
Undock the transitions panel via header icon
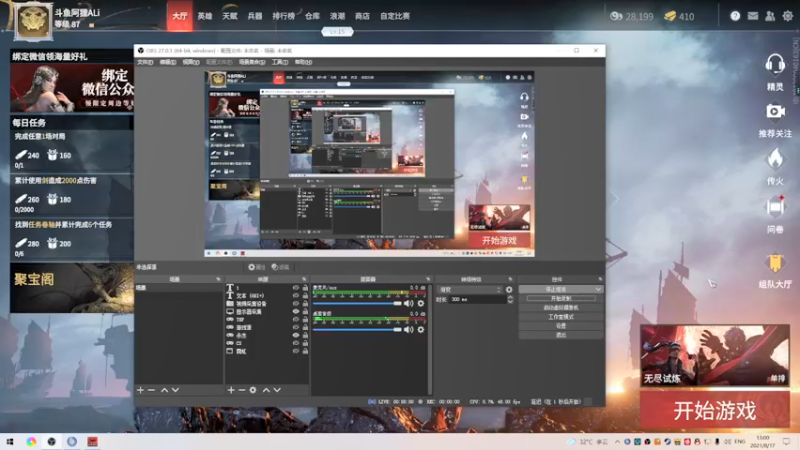(x=510, y=279)
